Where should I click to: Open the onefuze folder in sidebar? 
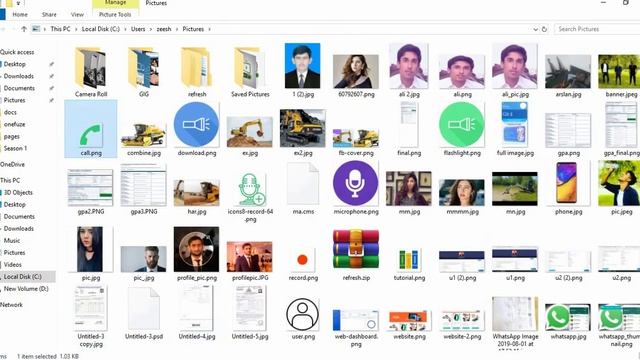(15, 124)
